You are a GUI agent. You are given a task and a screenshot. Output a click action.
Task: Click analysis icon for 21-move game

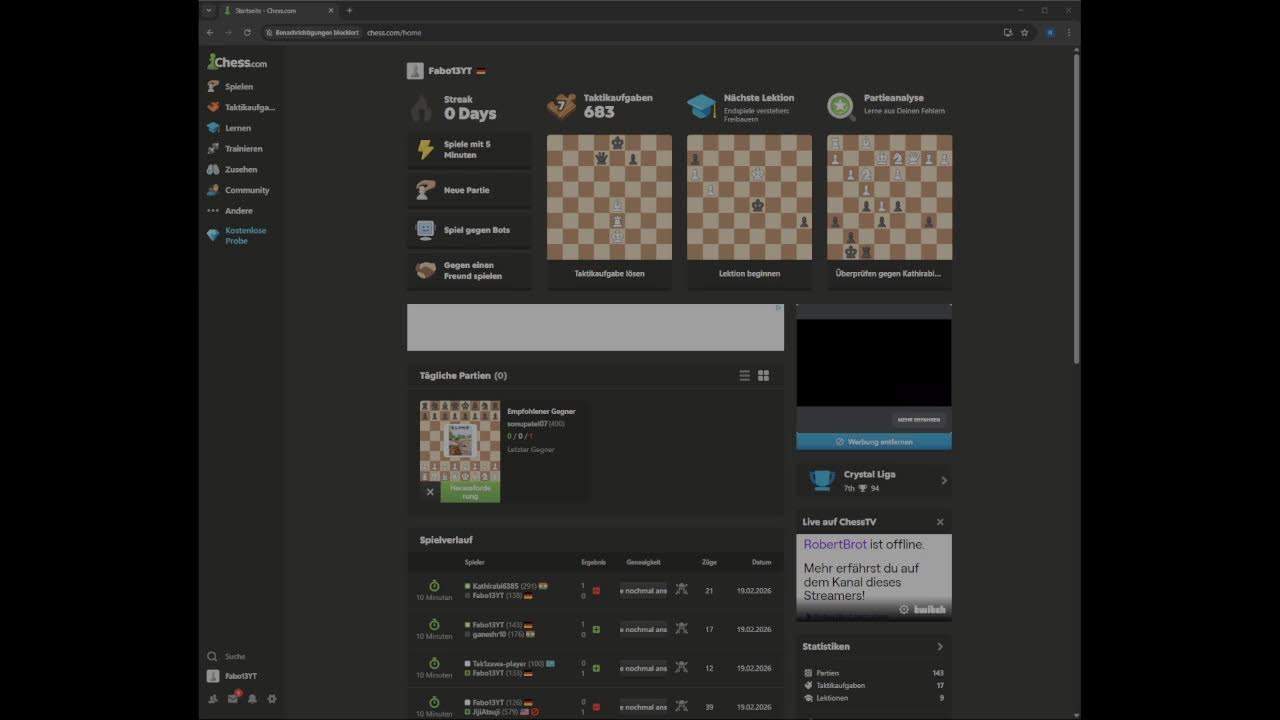[682, 590]
